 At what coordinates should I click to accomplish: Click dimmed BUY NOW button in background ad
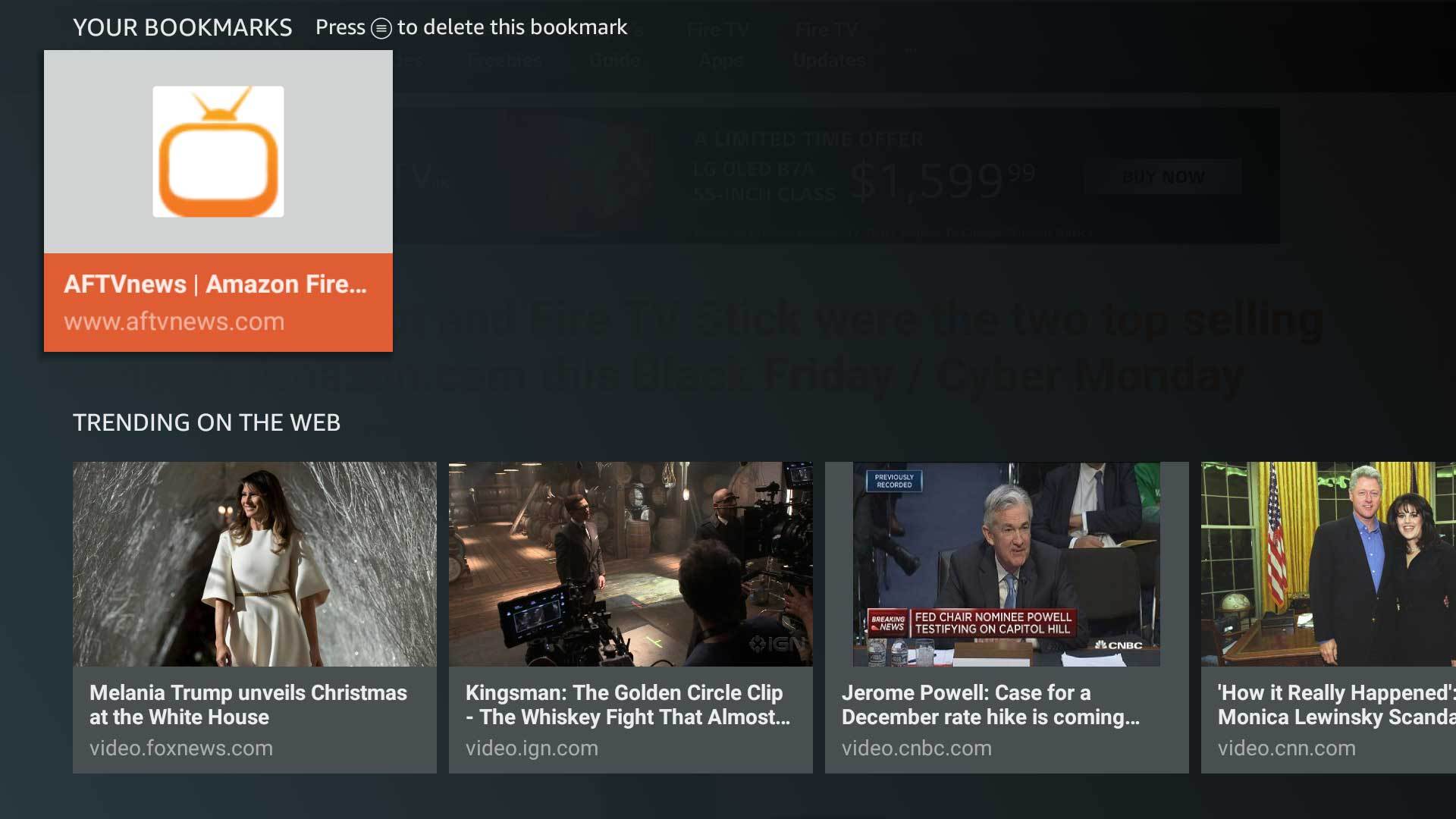[x=1163, y=177]
